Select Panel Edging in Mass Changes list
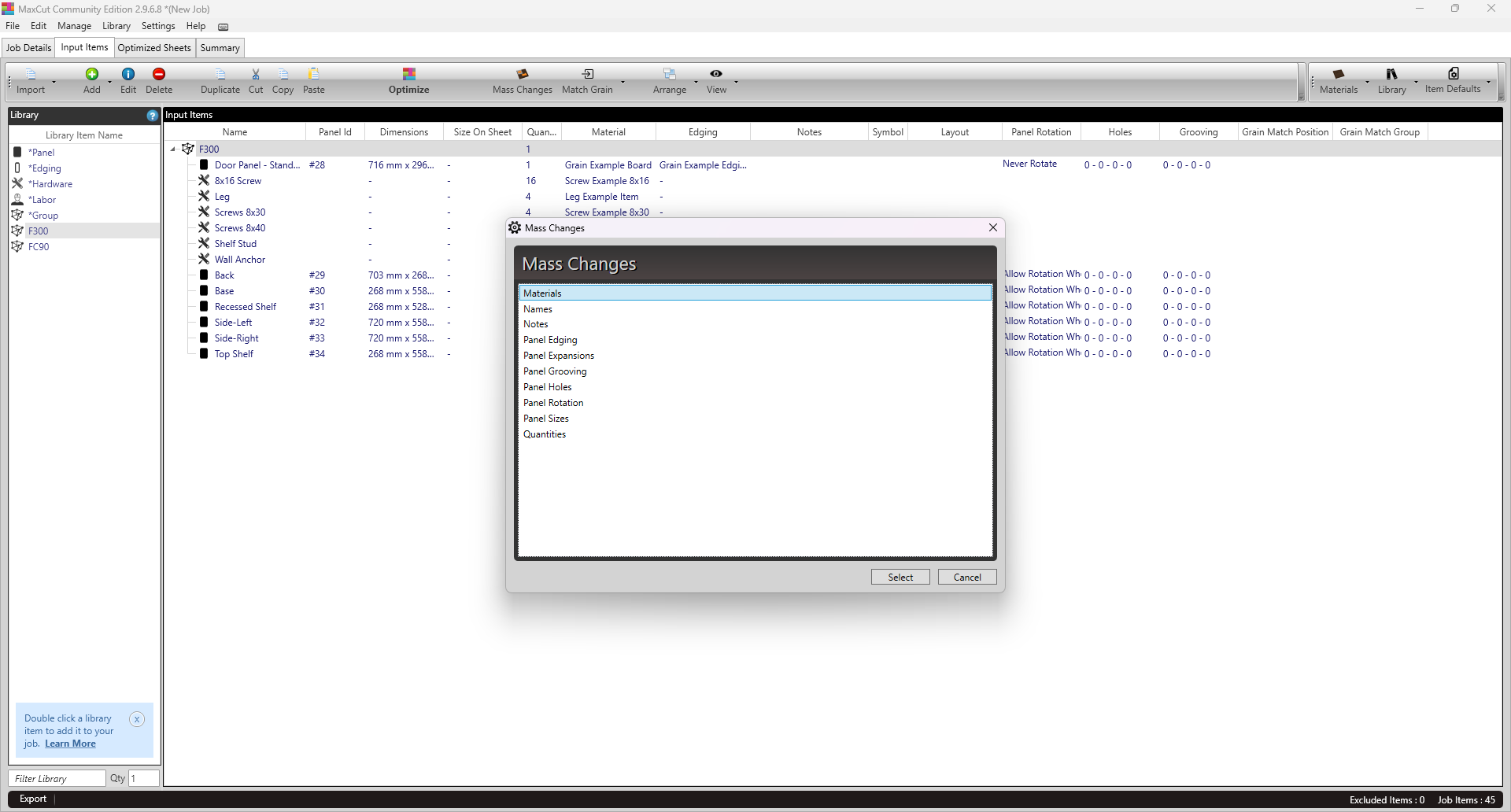This screenshot has width=1511, height=812. click(x=755, y=340)
